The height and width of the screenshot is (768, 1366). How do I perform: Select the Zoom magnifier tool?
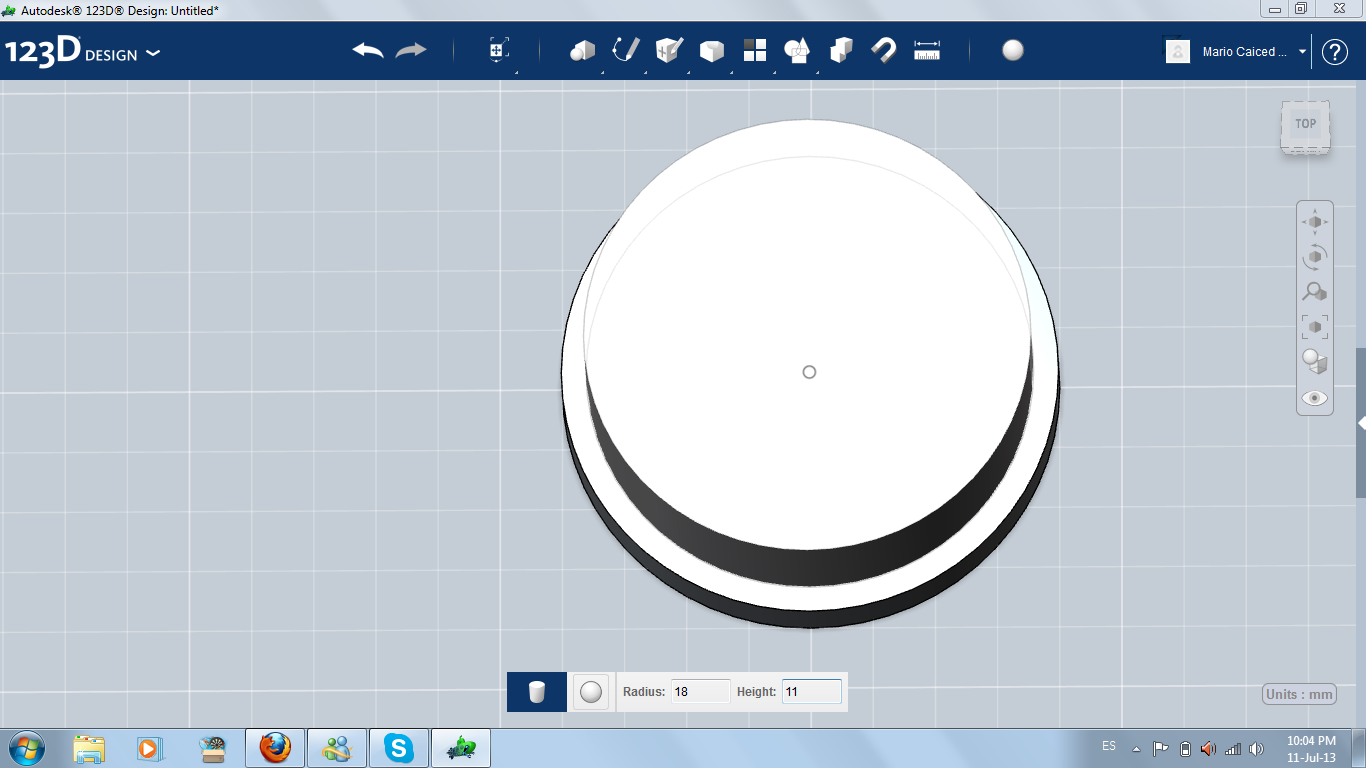pos(1315,292)
